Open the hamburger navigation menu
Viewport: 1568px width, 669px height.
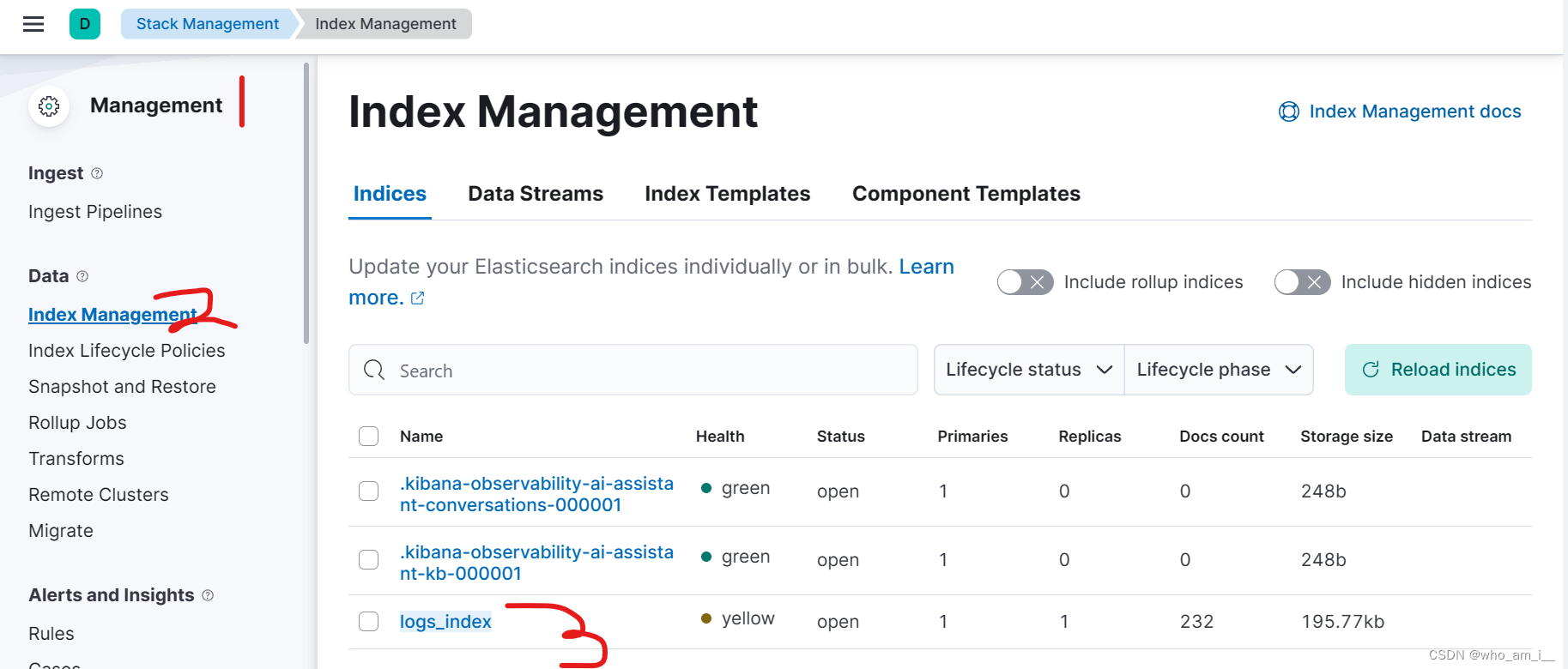pos(33,24)
